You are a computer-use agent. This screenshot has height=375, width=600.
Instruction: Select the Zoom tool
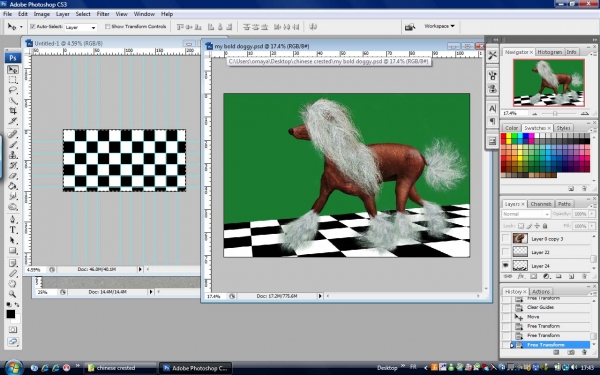point(13,294)
